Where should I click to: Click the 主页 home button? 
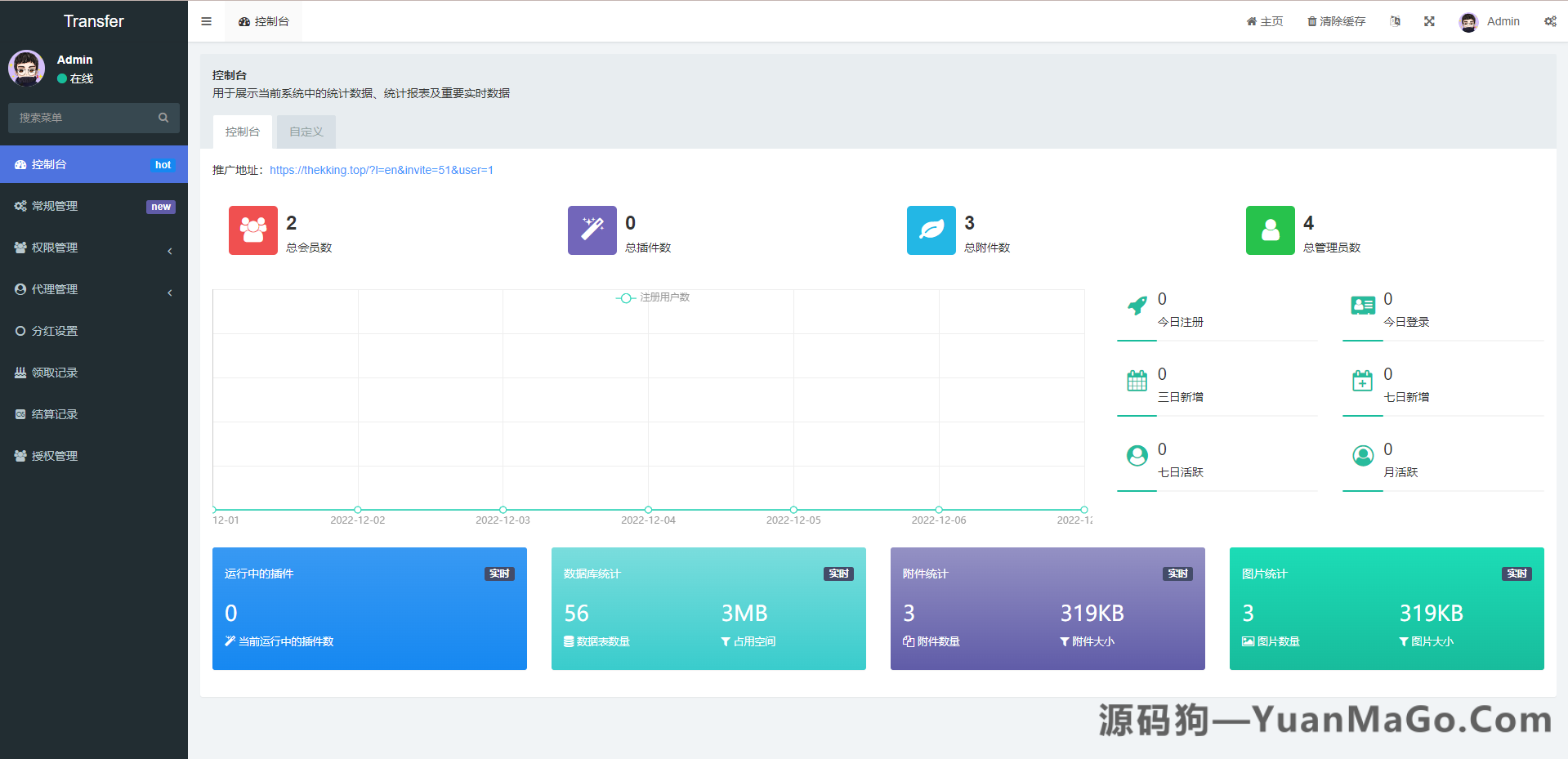(1265, 21)
